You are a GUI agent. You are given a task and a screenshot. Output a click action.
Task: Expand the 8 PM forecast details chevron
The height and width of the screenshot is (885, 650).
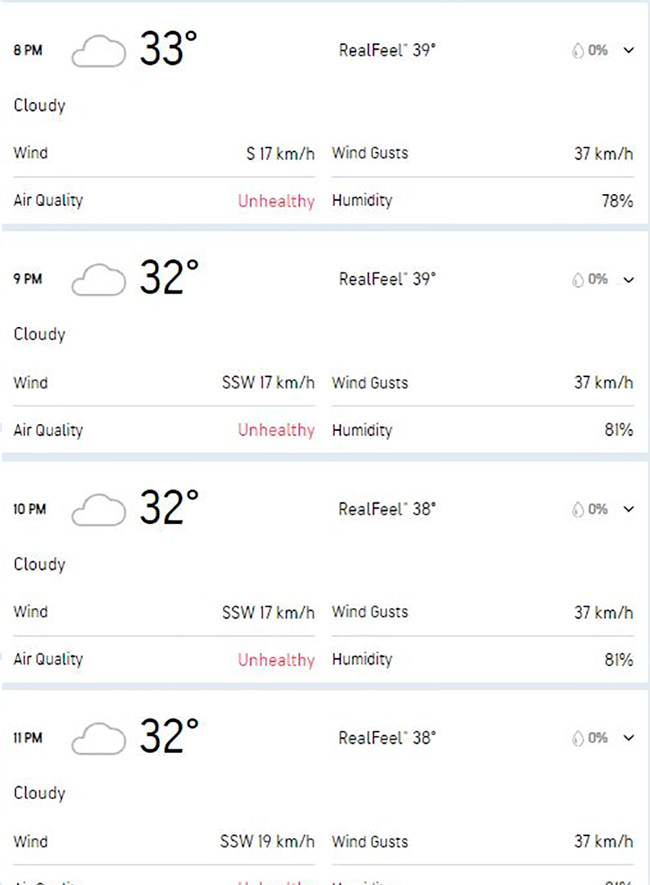pos(628,50)
